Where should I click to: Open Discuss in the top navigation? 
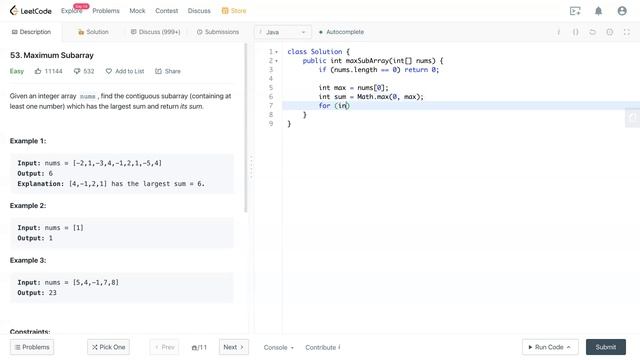point(199,11)
